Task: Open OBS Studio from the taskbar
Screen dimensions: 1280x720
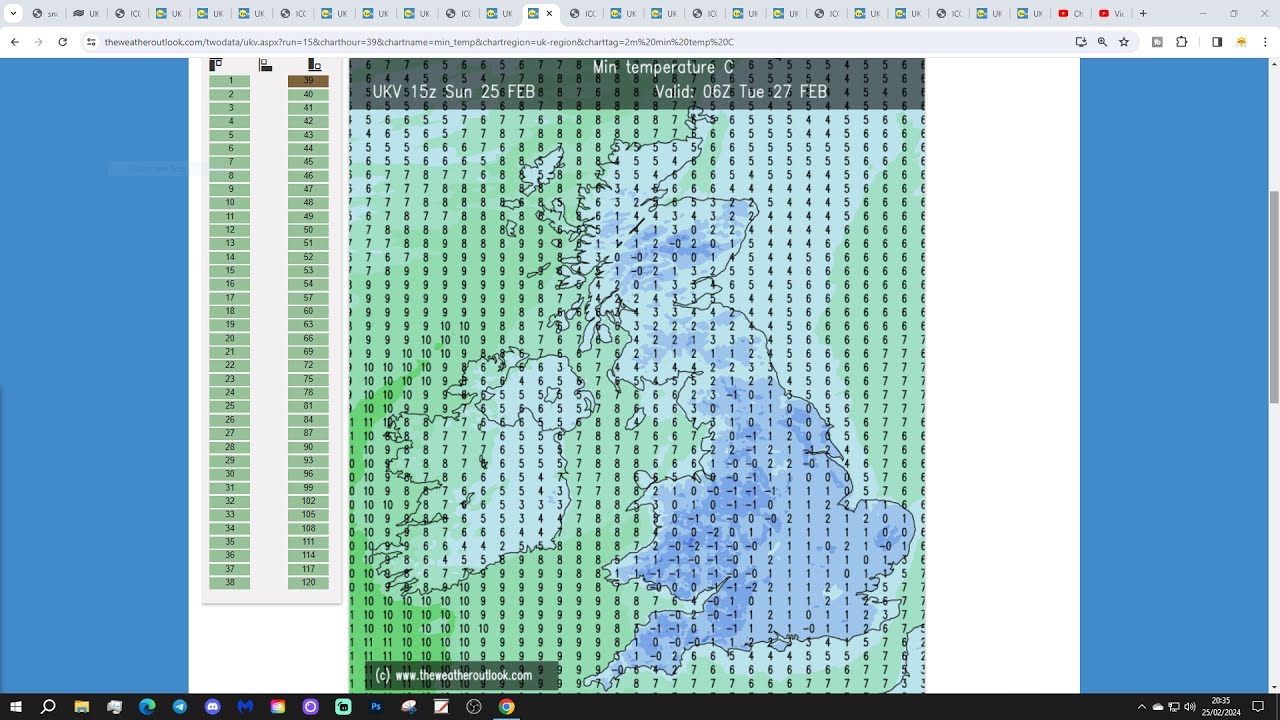Action: click(x=474, y=707)
